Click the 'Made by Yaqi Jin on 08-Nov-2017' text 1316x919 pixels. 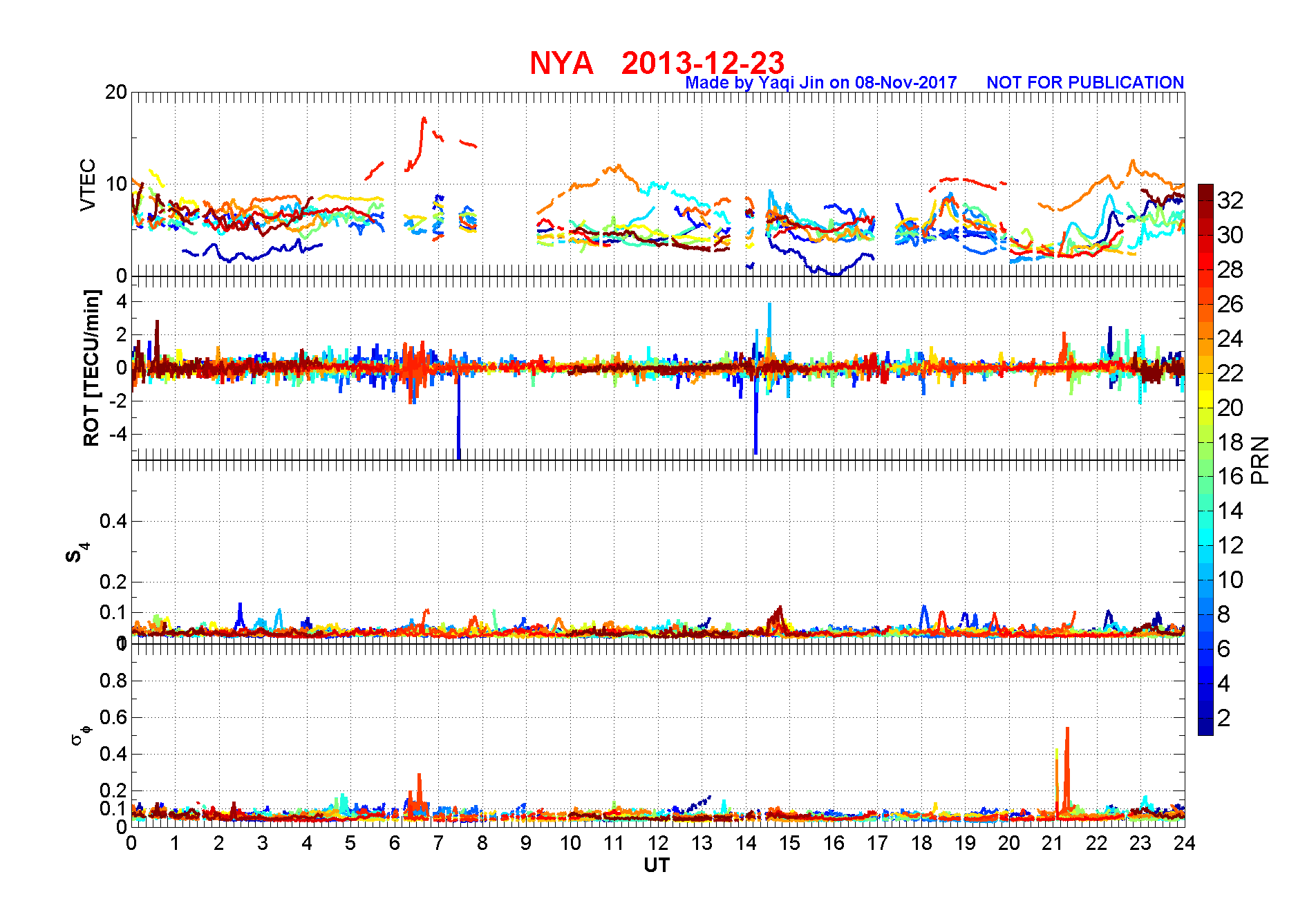821,82
